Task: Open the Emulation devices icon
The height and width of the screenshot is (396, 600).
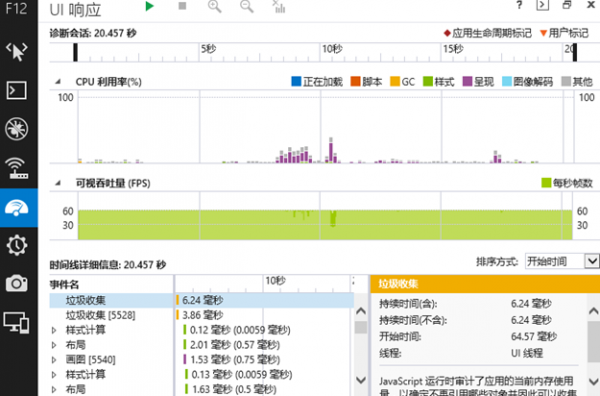Action: (17, 323)
